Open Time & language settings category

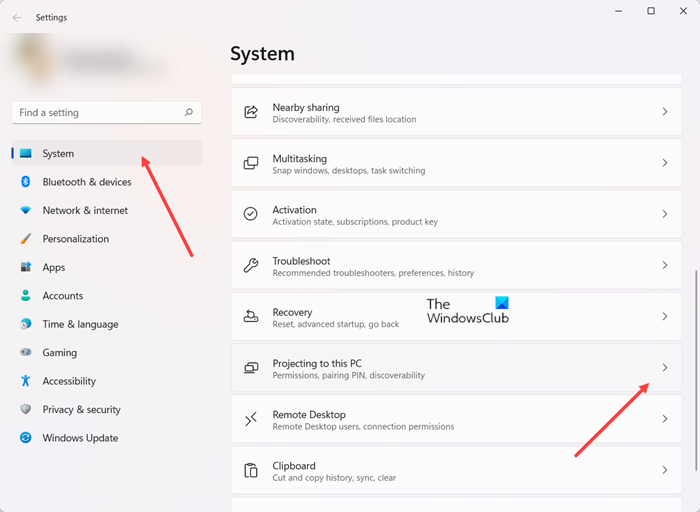[x=80, y=324]
